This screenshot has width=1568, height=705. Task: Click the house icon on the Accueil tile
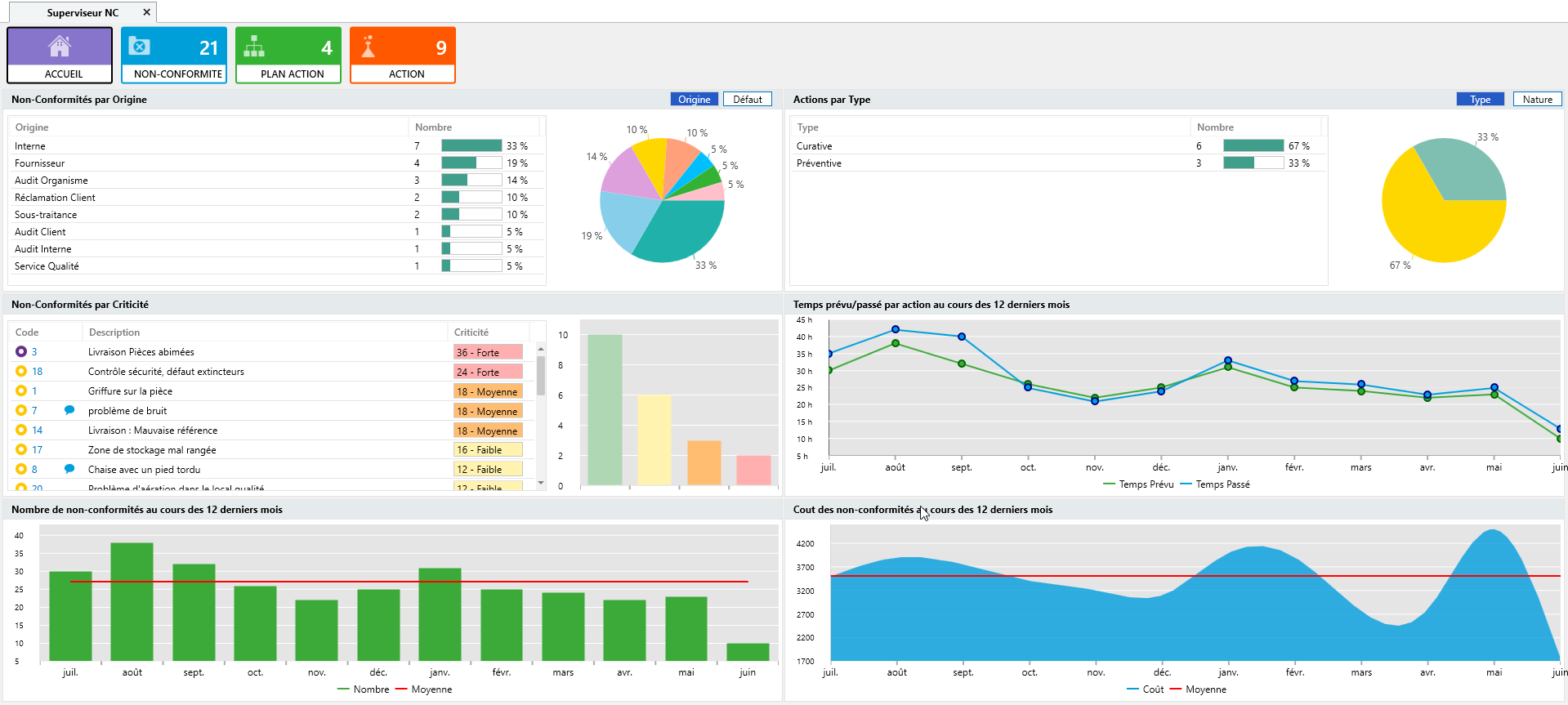coord(59,47)
